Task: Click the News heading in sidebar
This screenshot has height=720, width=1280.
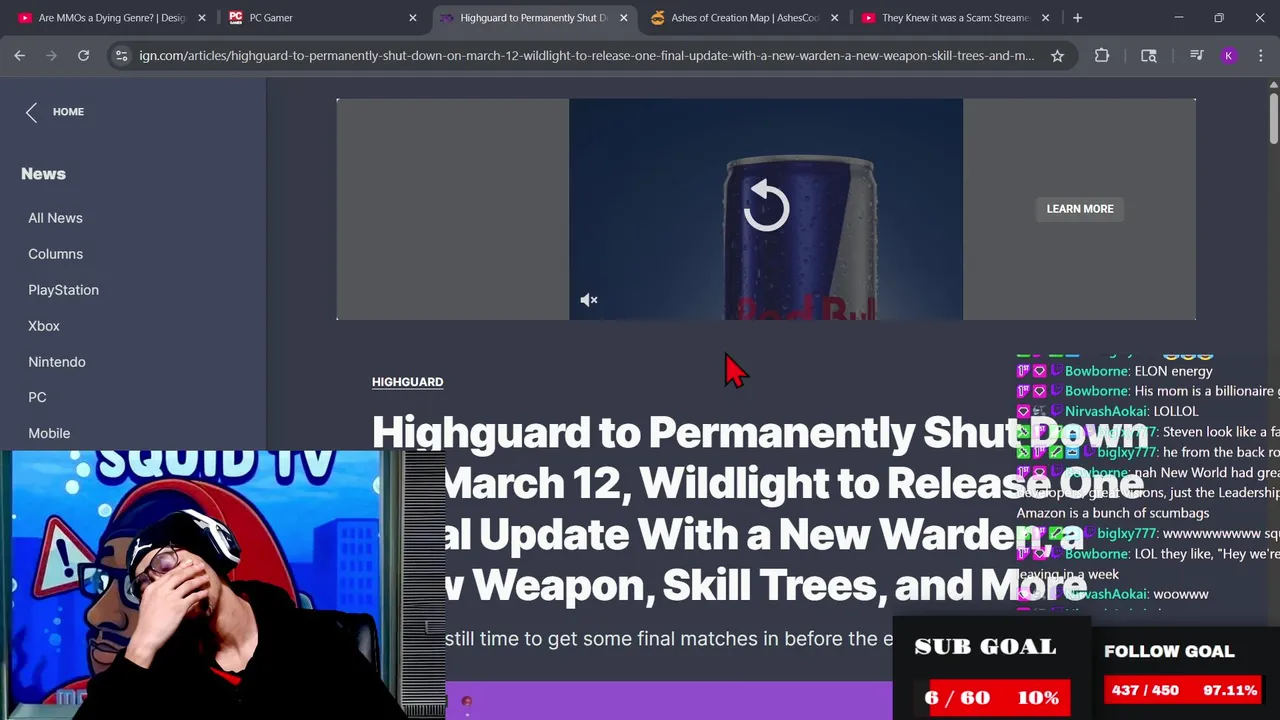Action: click(x=43, y=174)
